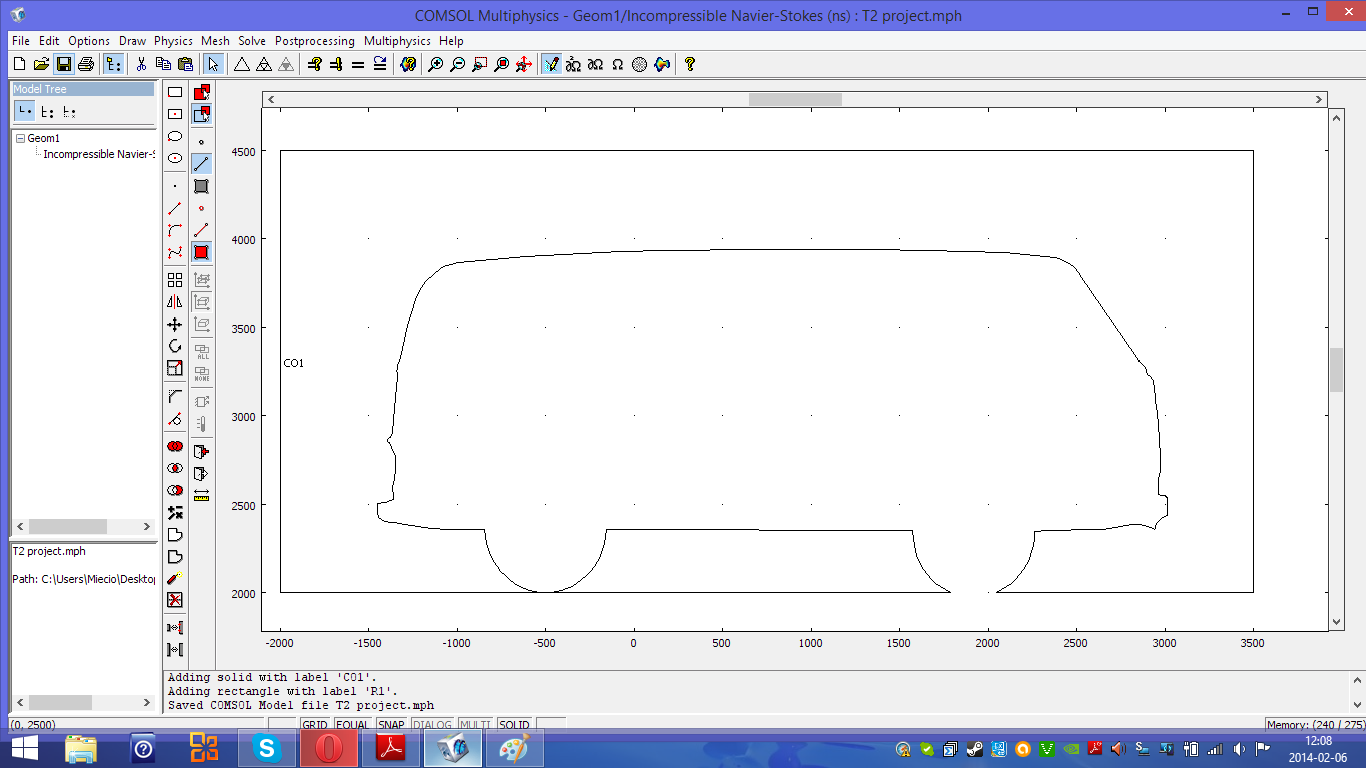Click the canvas vertical scrollbar thumb
Screen dimensions: 1366x768
point(1336,370)
